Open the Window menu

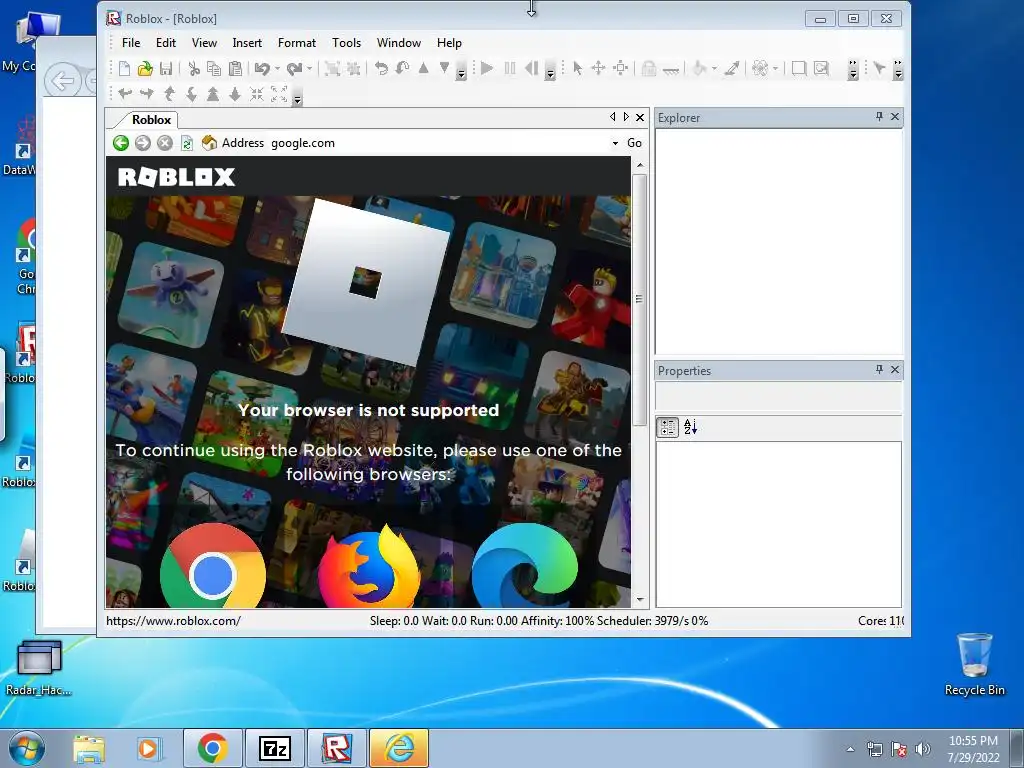[x=398, y=42]
